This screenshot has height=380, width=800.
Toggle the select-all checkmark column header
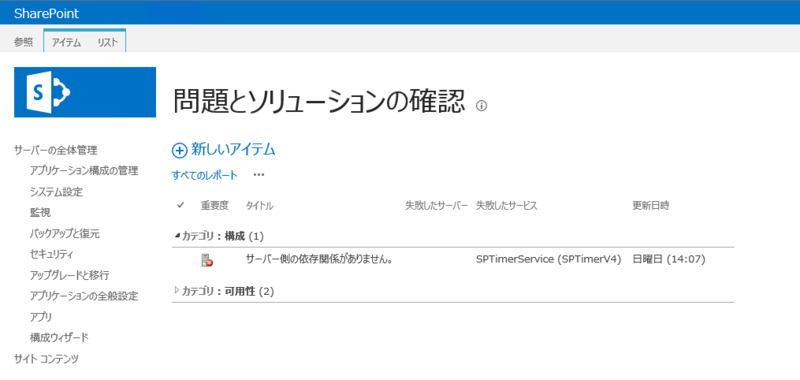coord(180,206)
